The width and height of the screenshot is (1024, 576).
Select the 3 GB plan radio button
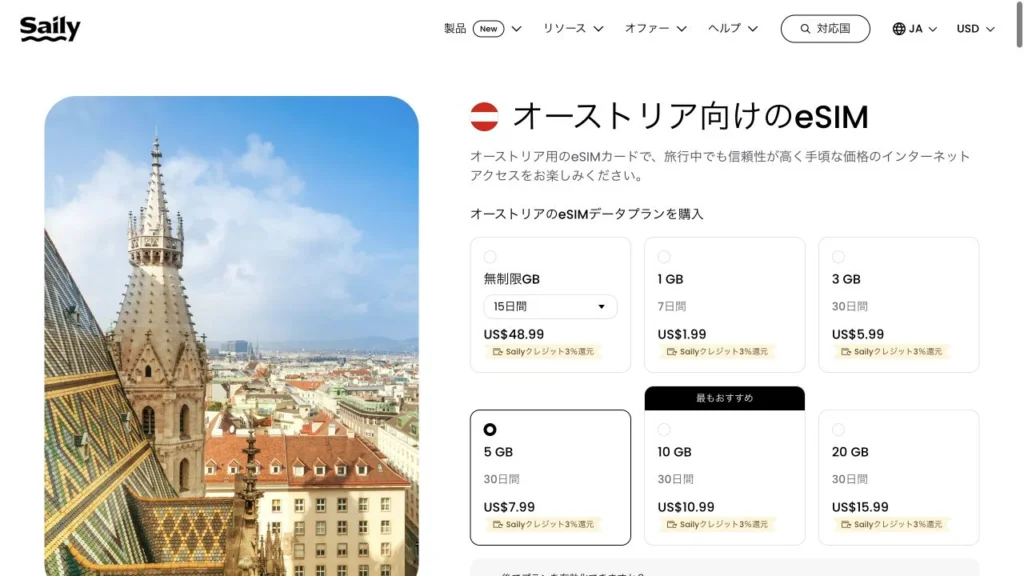click(x=839, y=257)
